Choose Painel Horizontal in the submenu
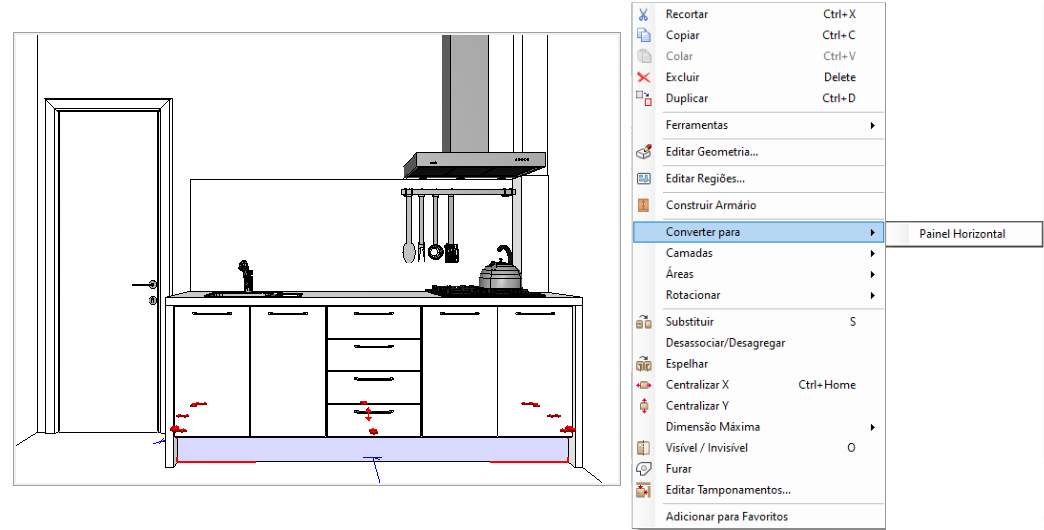 pos(963,234)
